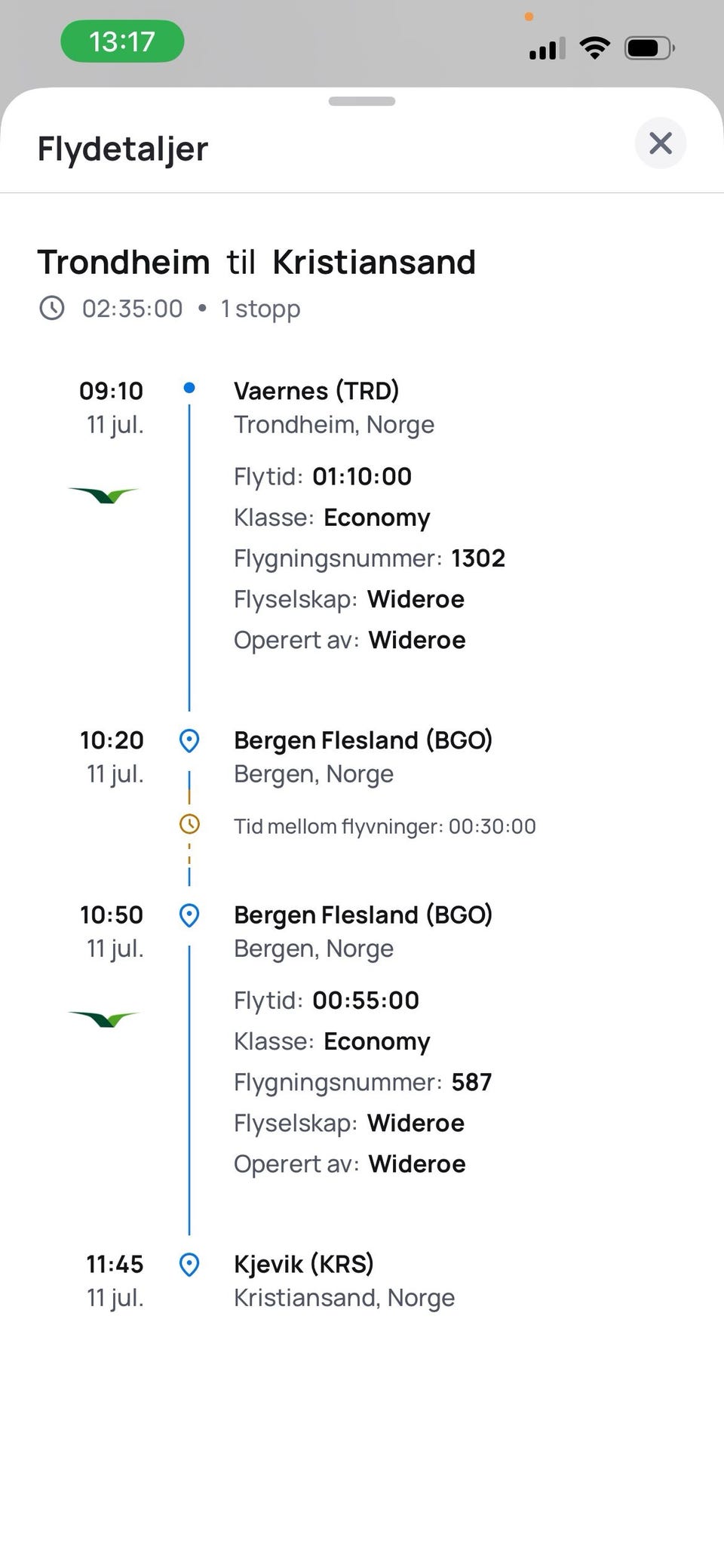
Task: Tap the location pin at 10:20 Bergen arrival
Action: pos(189,740)
